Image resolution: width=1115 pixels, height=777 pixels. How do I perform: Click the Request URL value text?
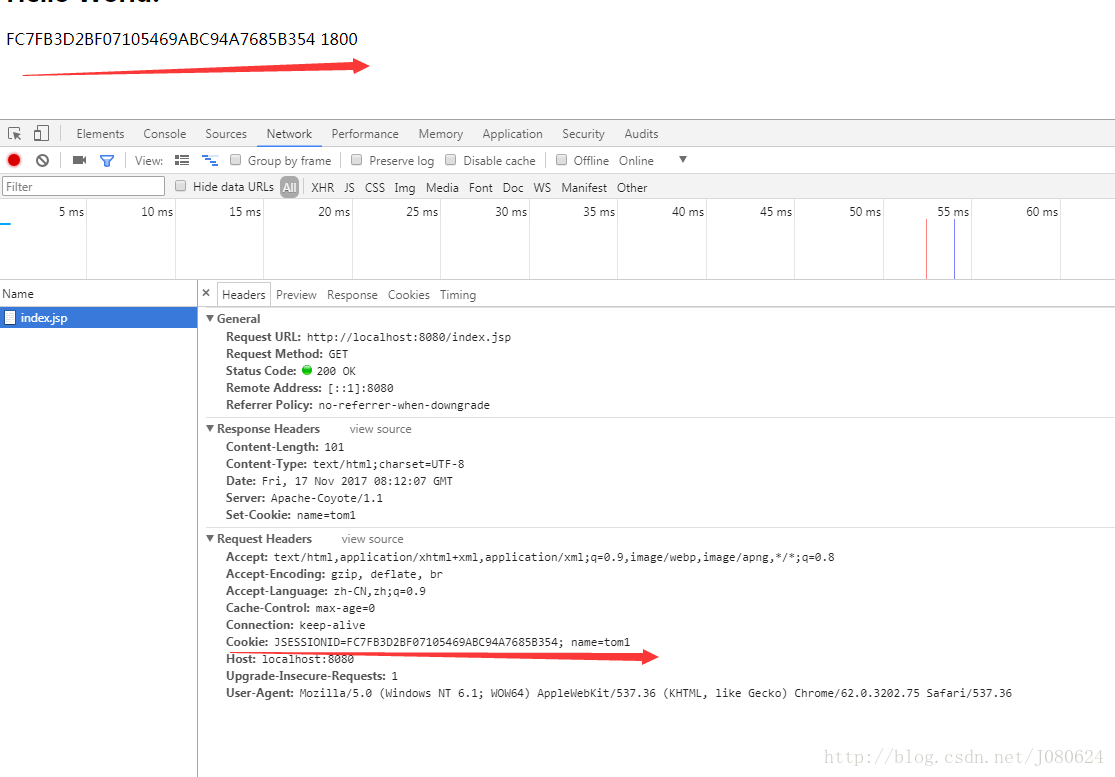coord(409,338)
